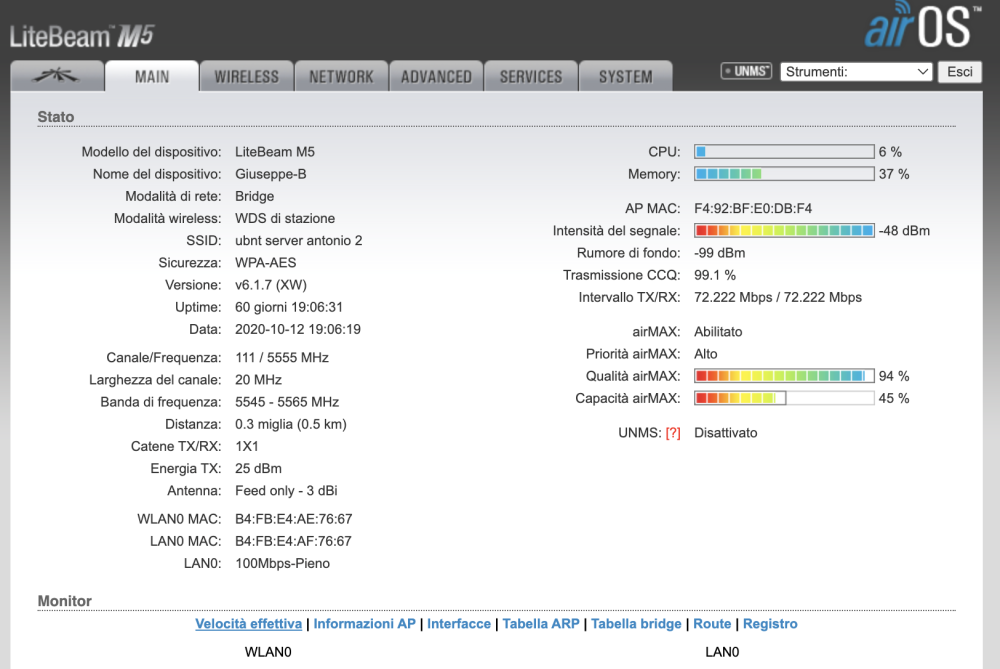1000x669 pixels.
Task: Click the airOS logo
Action: (x=917, y=28)
